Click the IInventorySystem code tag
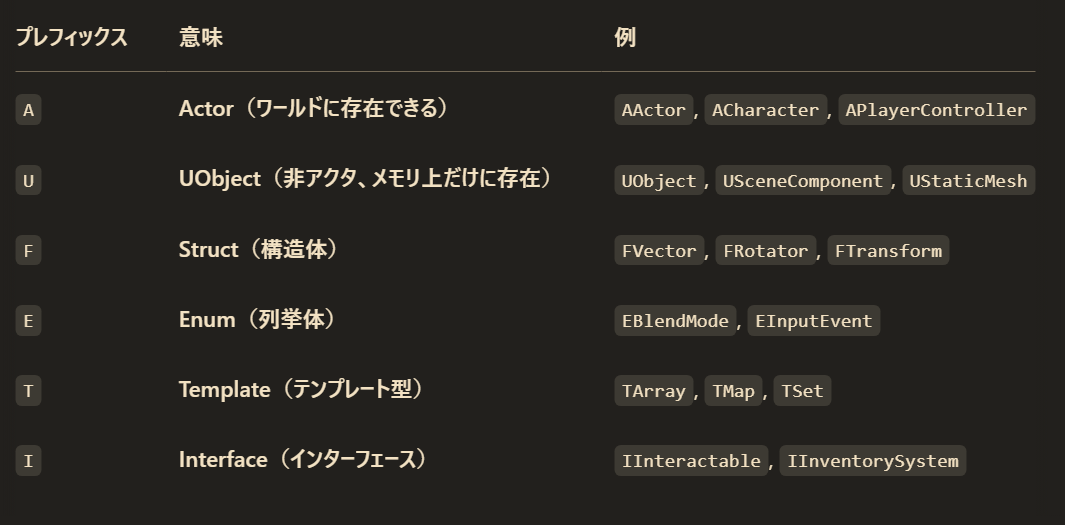This screenshot has width=1065, height=525. pyautogui.click(x=873, y=460)
